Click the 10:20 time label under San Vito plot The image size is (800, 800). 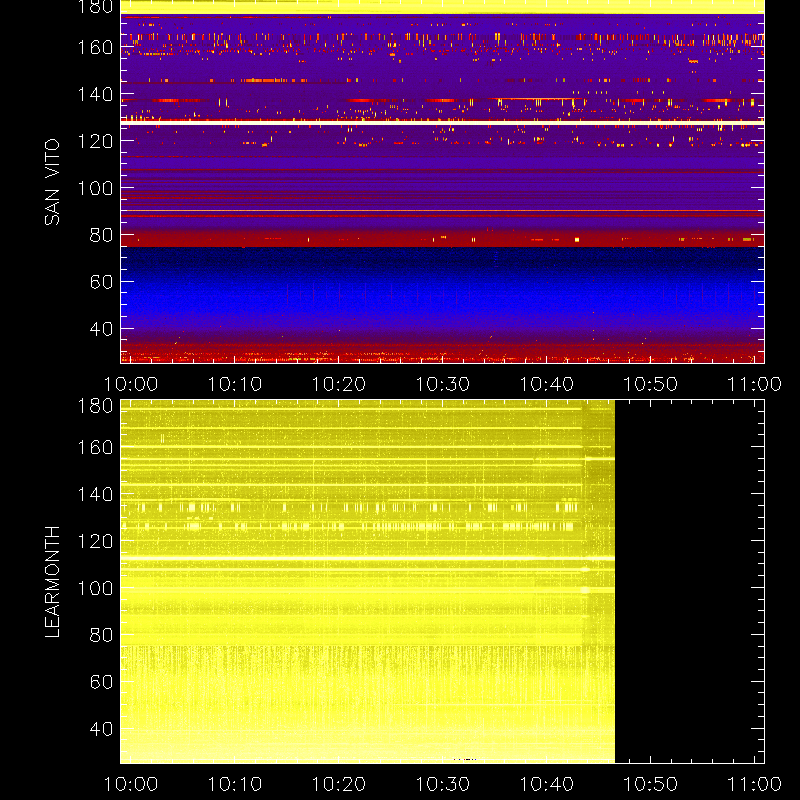(339, 384)
